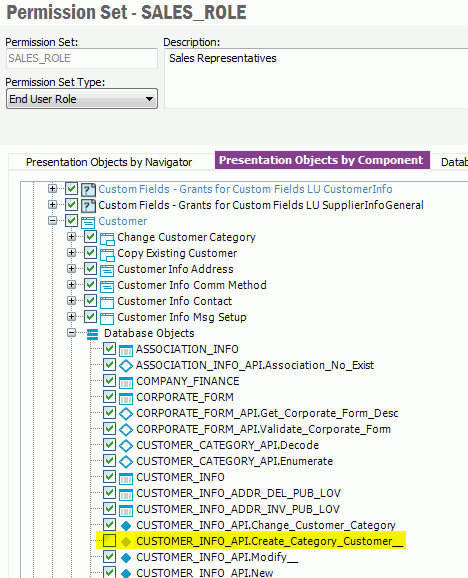Viewport: 468px width, 578px height.
Task: Uncheck the COMPANY_FINANCE checkbox
Action: 109,381
